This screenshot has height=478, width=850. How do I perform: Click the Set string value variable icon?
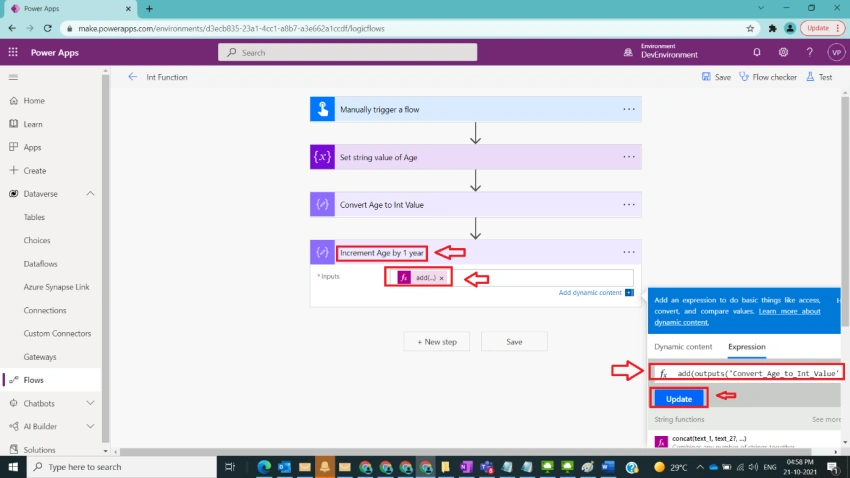[x=322, y=157]
